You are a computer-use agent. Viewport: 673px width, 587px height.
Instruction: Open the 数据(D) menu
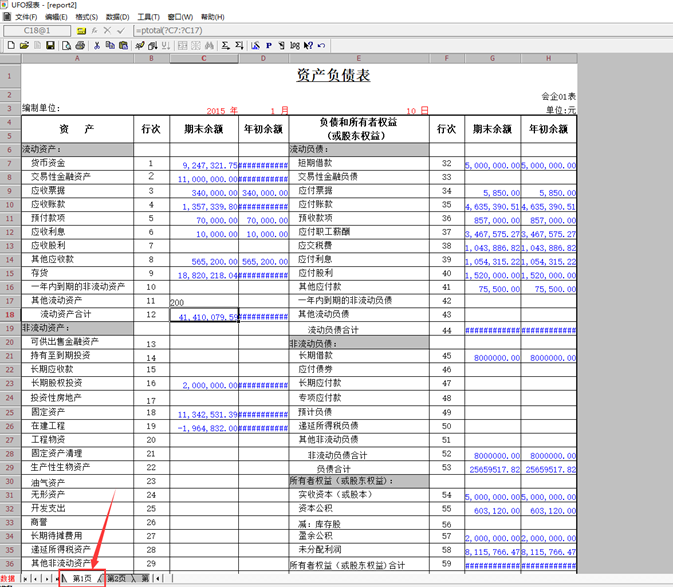pos(118,17)
